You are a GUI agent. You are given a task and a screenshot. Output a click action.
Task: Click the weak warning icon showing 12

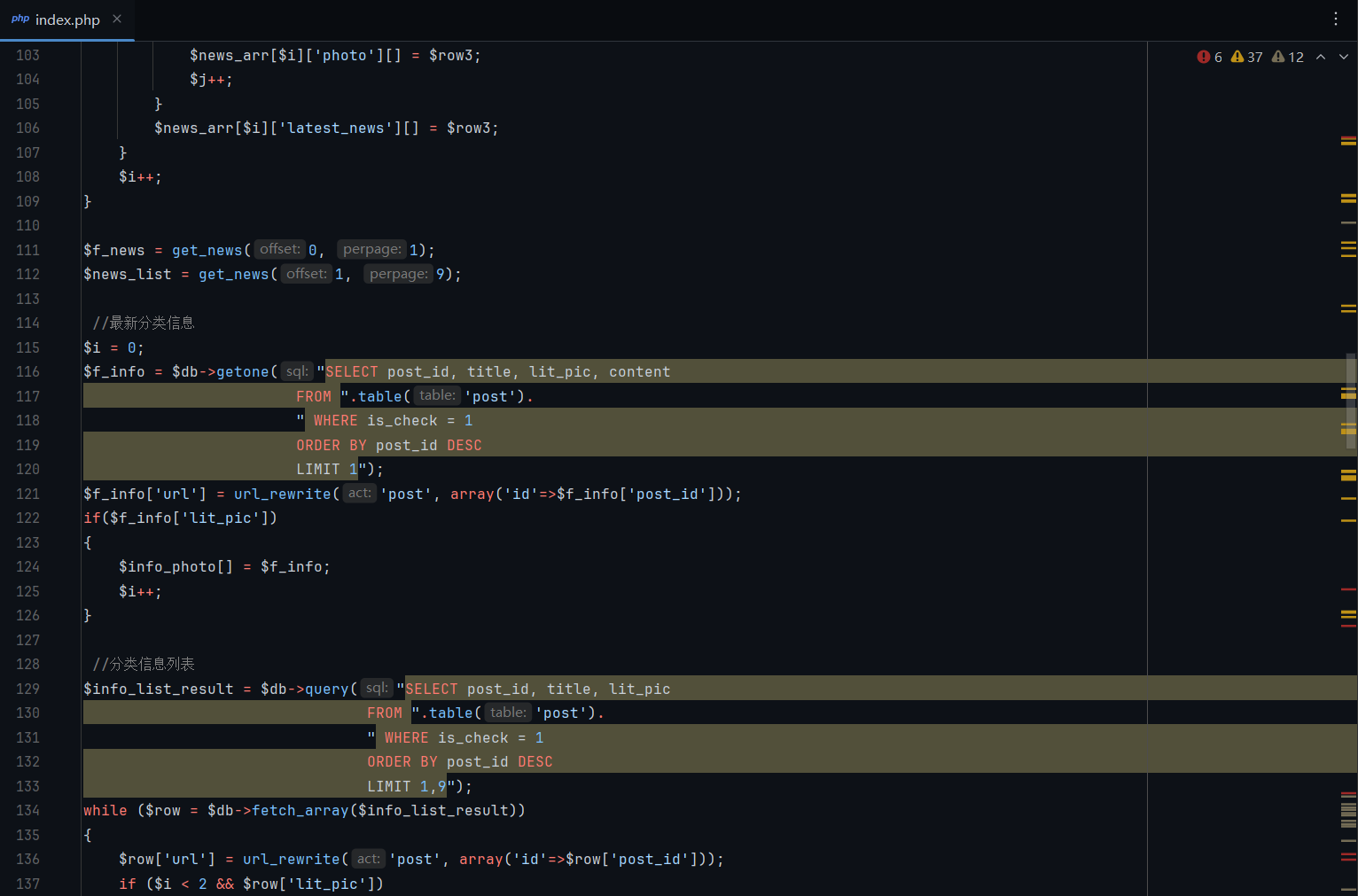[1278, 57]
